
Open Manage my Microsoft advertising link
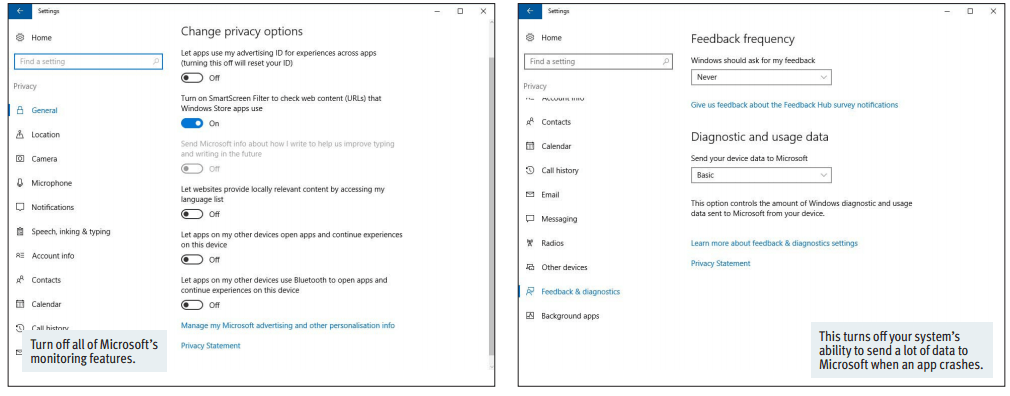(287, 326)
